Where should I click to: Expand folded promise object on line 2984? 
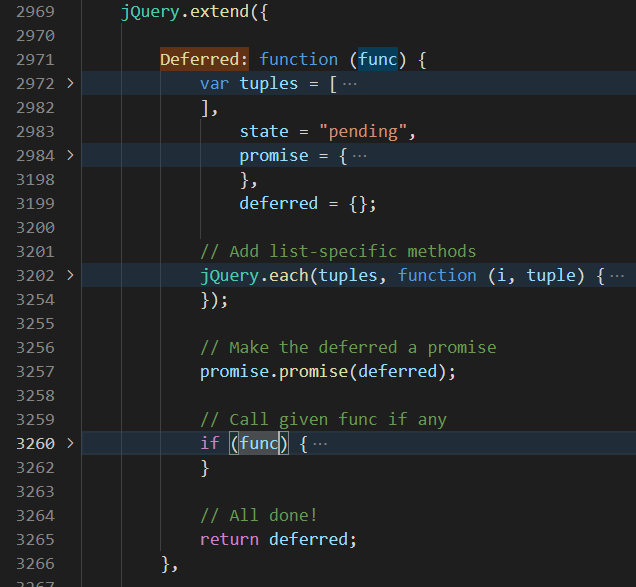(x=70, y=155)
